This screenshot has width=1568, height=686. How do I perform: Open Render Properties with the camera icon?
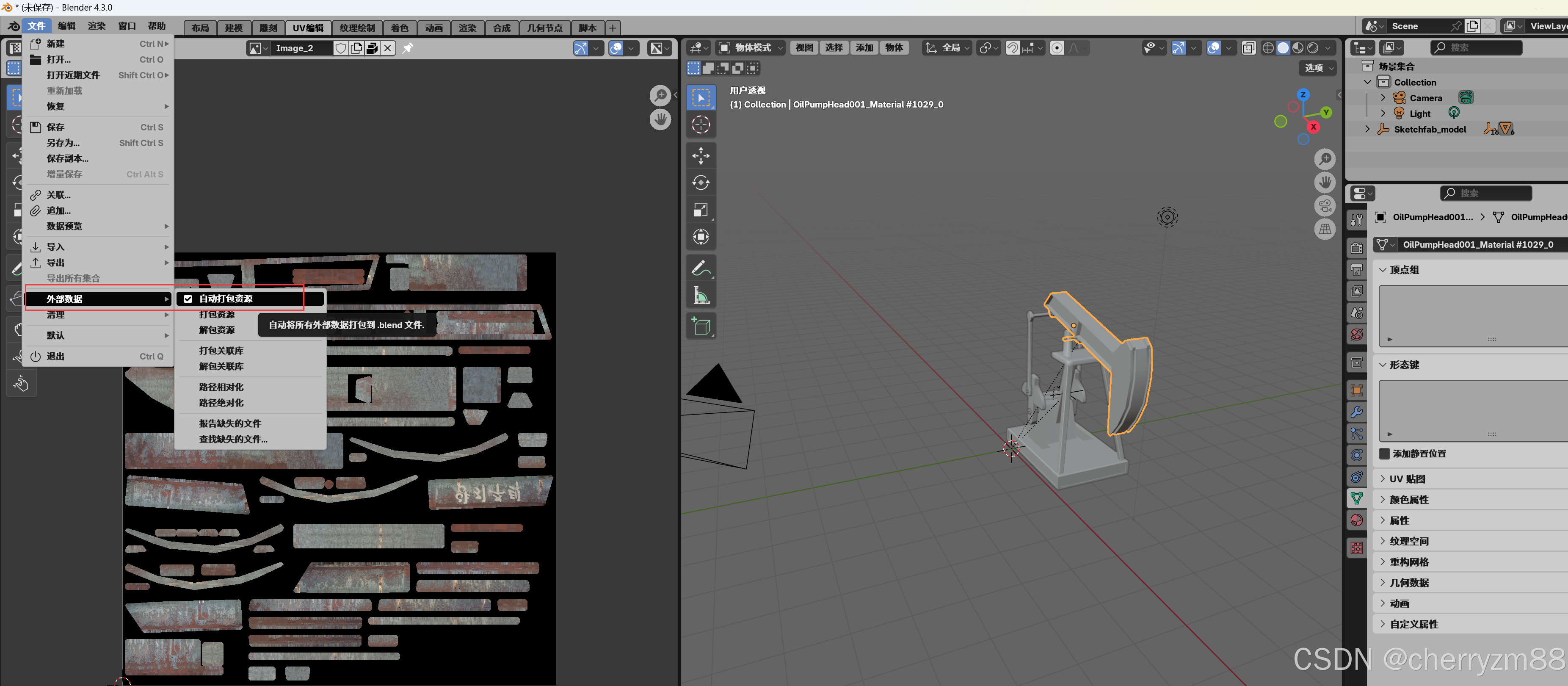click(1357, 248)
